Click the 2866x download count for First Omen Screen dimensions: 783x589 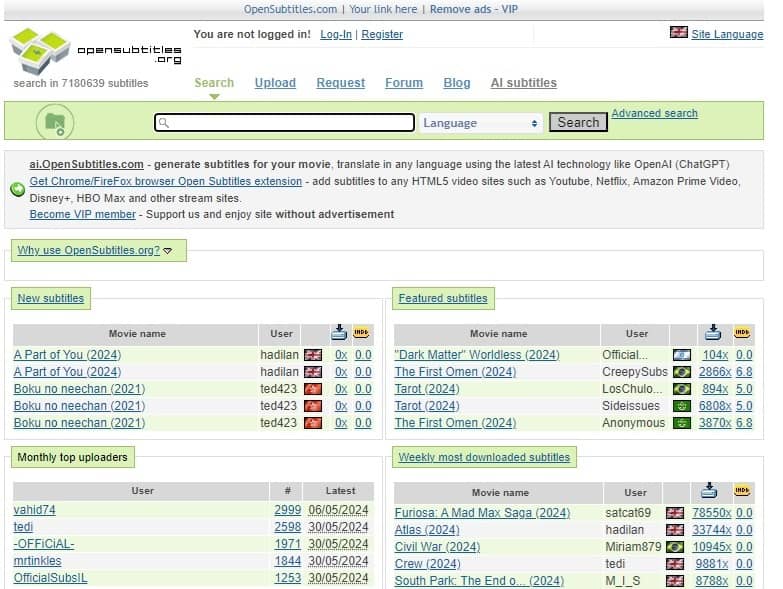point(715,372)
